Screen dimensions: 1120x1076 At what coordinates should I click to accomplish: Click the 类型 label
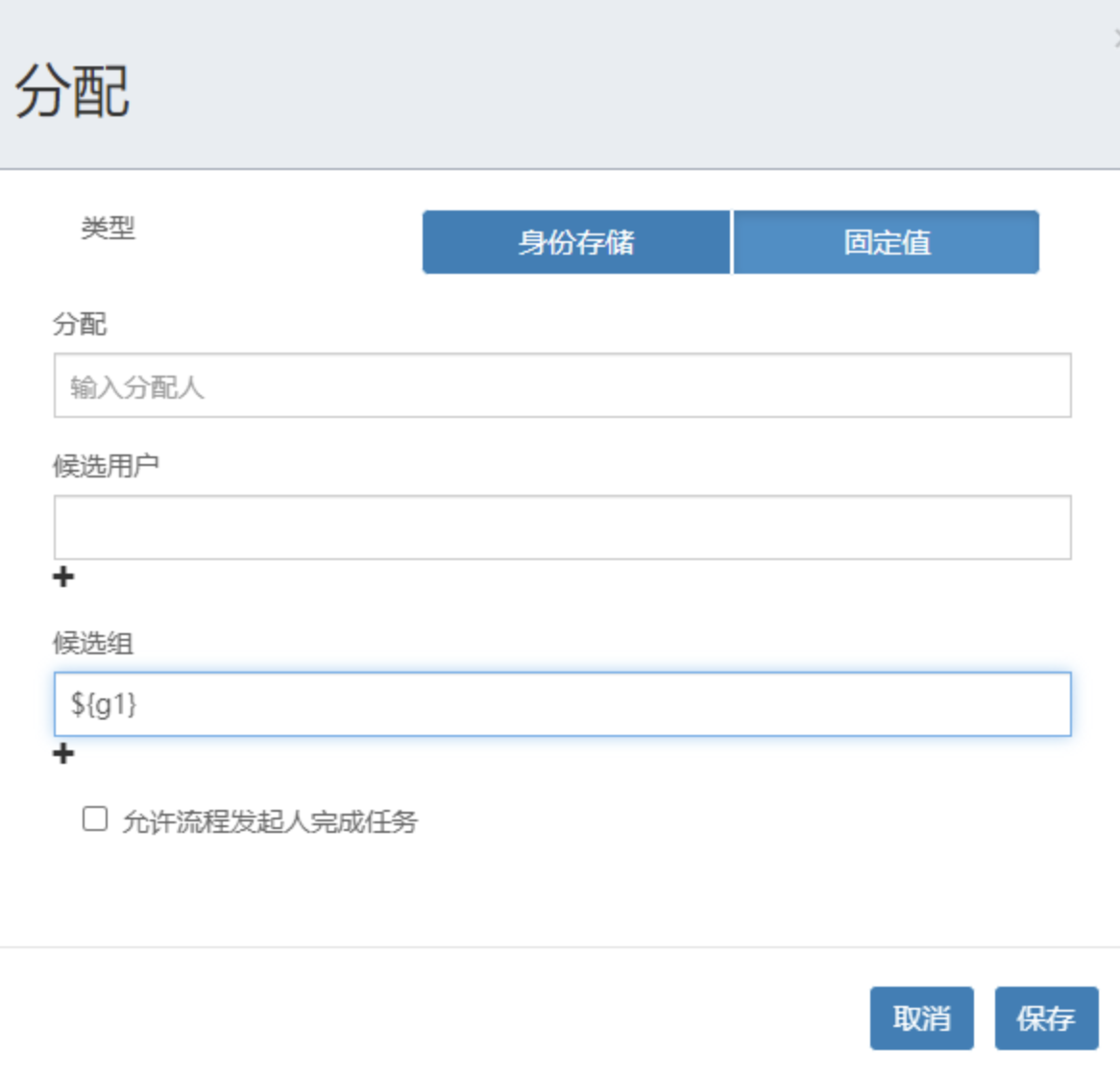point(108,229)
